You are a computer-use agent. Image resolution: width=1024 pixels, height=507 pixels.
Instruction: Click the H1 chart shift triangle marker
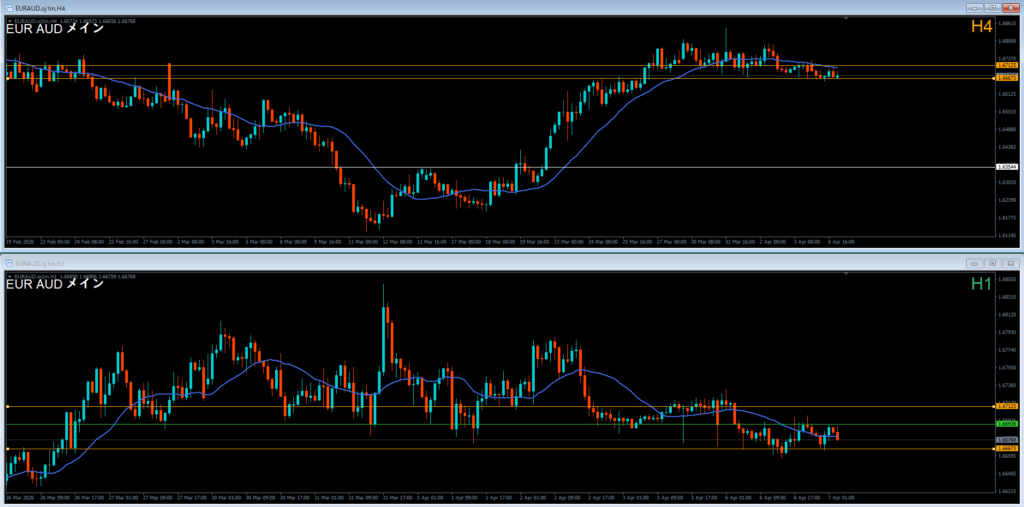coord(847,273)
